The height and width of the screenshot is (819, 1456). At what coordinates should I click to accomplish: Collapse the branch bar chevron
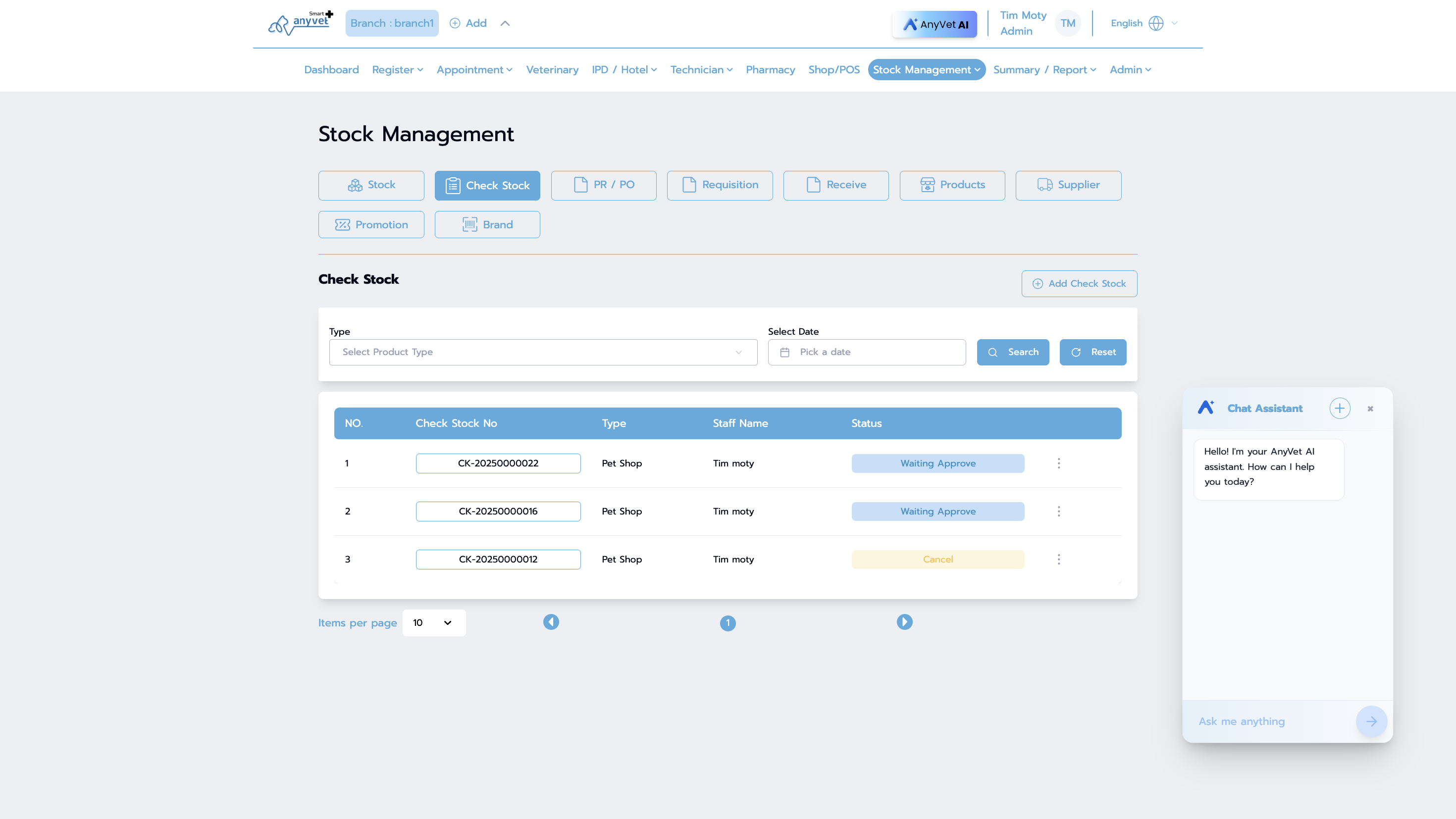(x=505, y=23)
